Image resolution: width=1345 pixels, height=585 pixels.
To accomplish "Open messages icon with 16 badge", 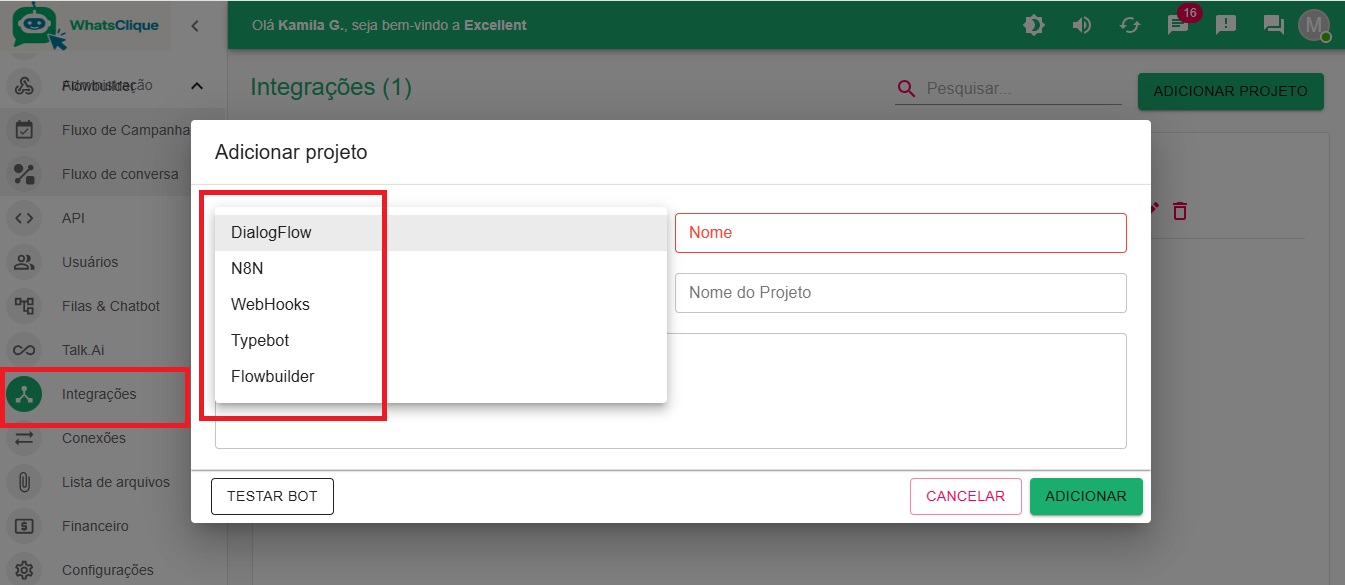I will click(1178, 25).
